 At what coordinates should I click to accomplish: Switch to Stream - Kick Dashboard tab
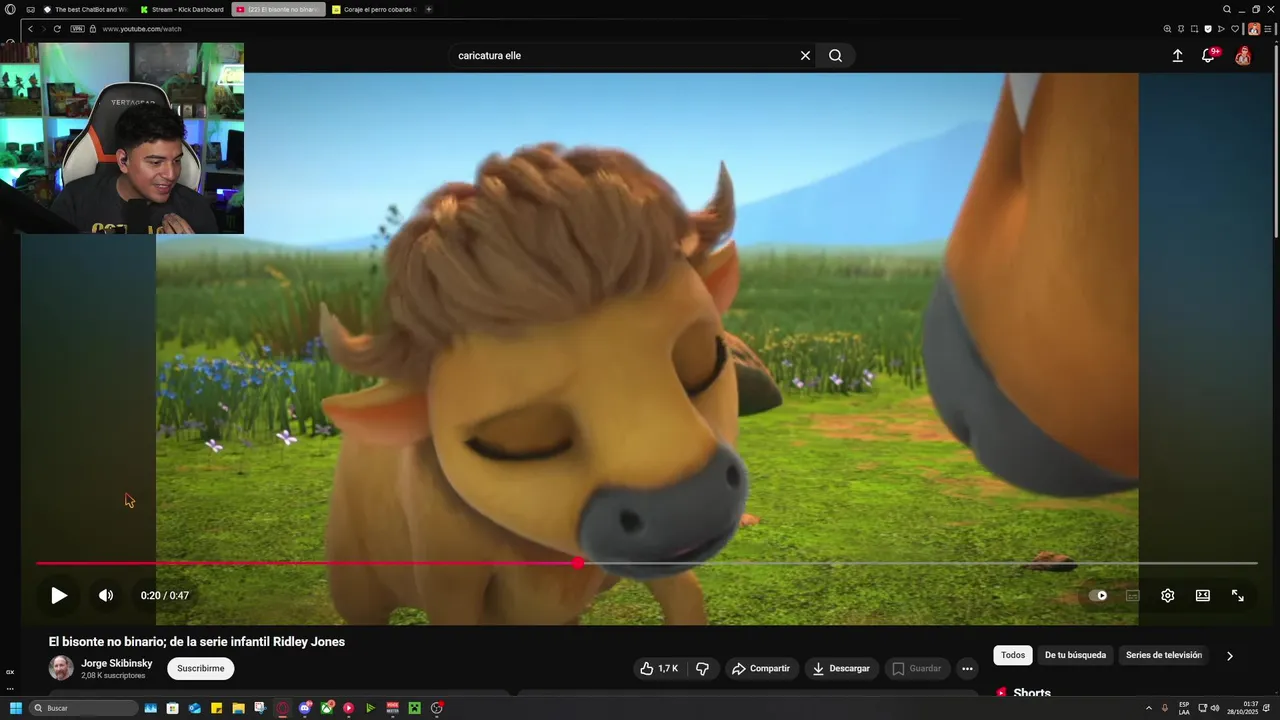184,9
